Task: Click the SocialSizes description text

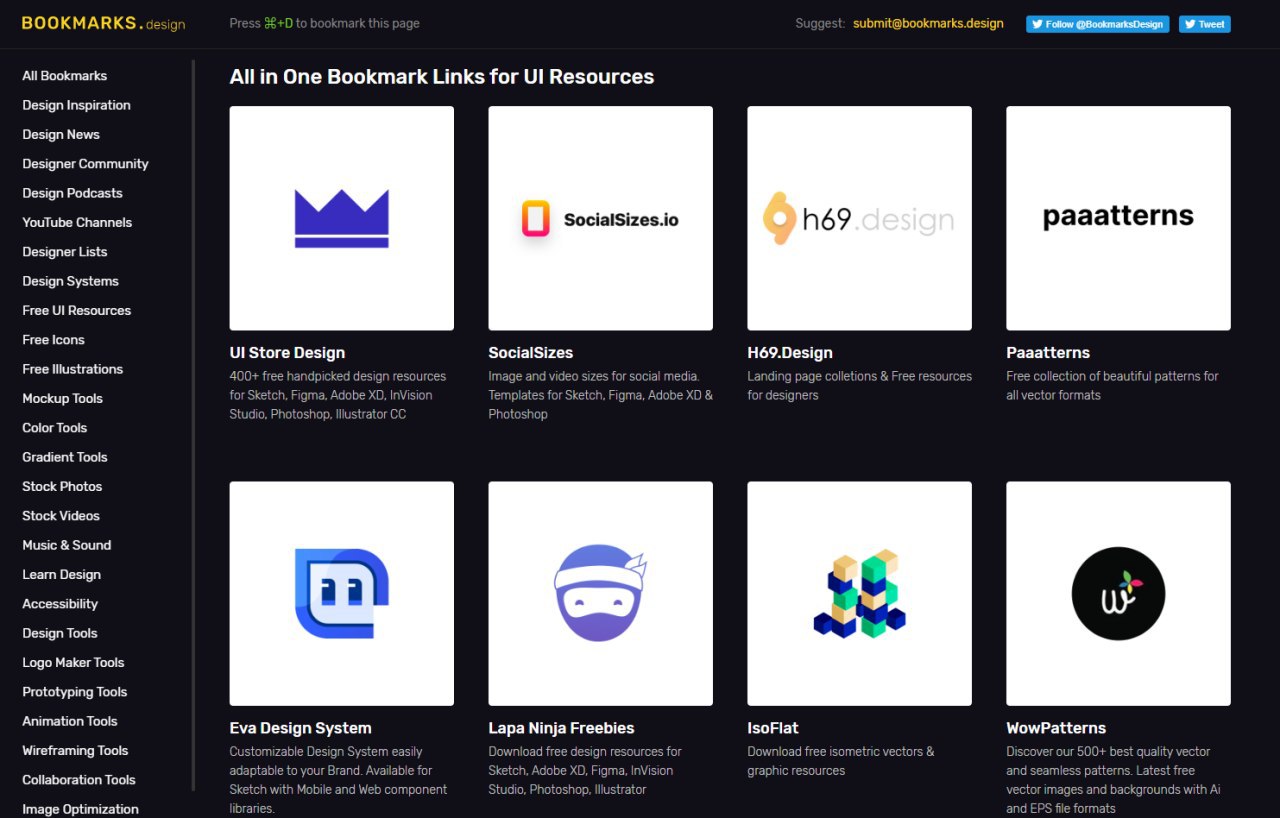Action: tap(600, 395)
